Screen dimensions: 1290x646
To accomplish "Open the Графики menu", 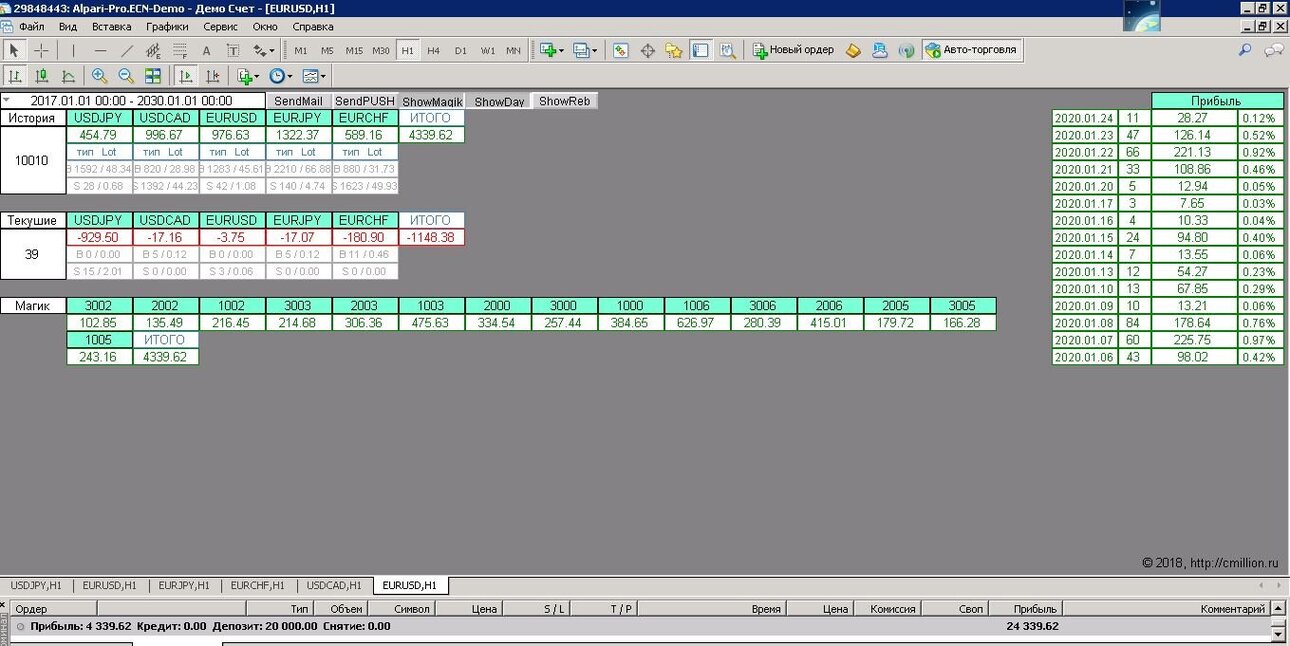I will click(167, 26).
